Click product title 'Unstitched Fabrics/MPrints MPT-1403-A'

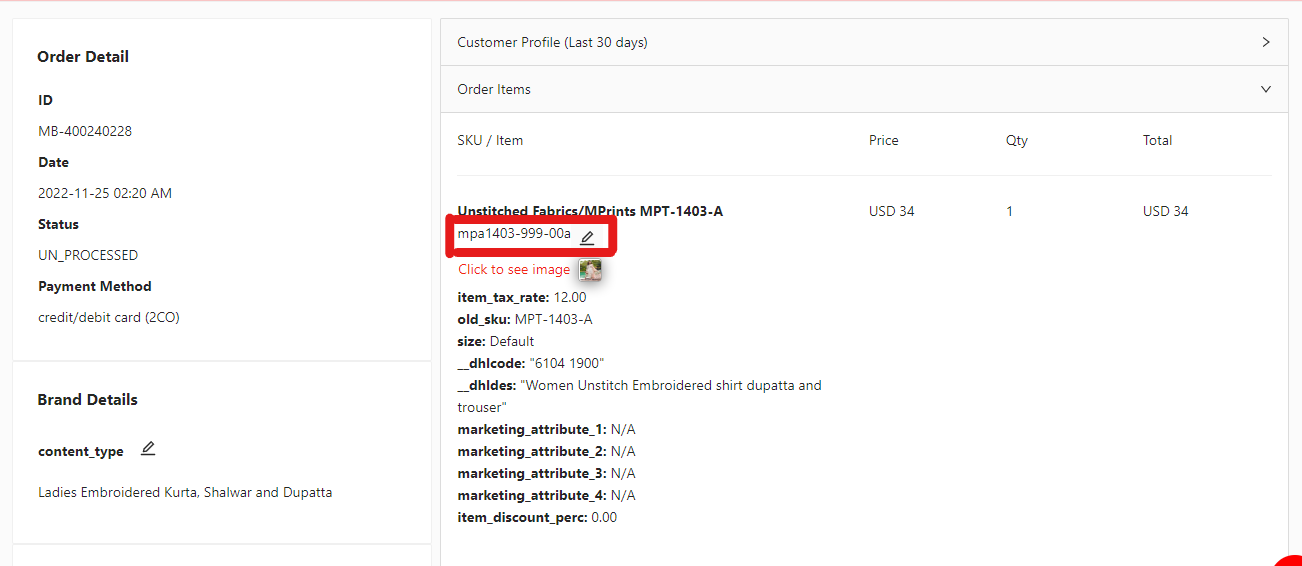point(589,211)
